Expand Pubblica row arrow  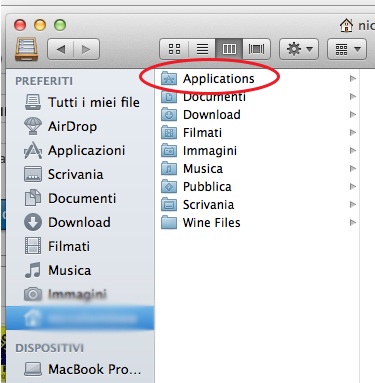[353, 187]
